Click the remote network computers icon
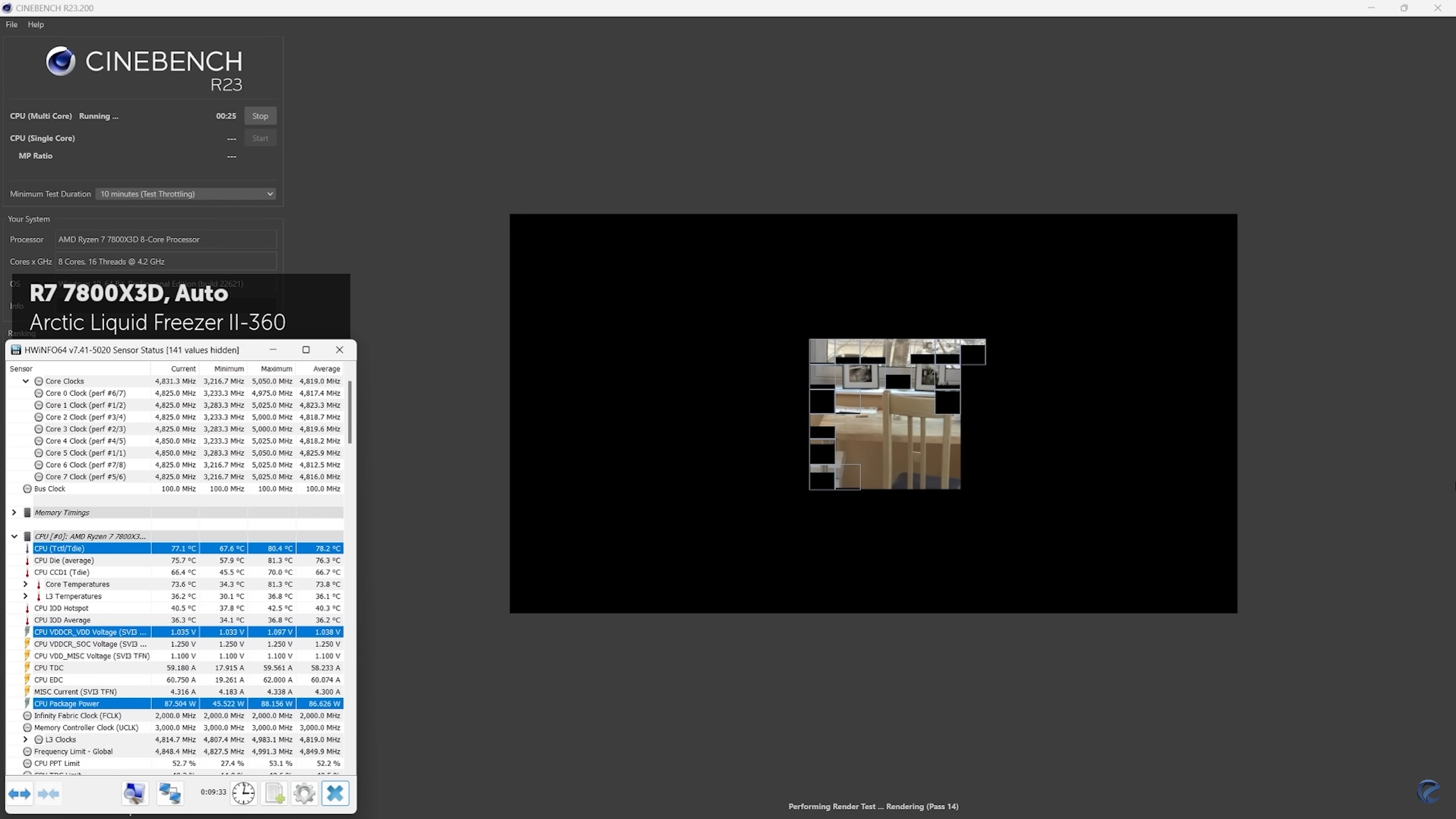 tap(169, 793)
